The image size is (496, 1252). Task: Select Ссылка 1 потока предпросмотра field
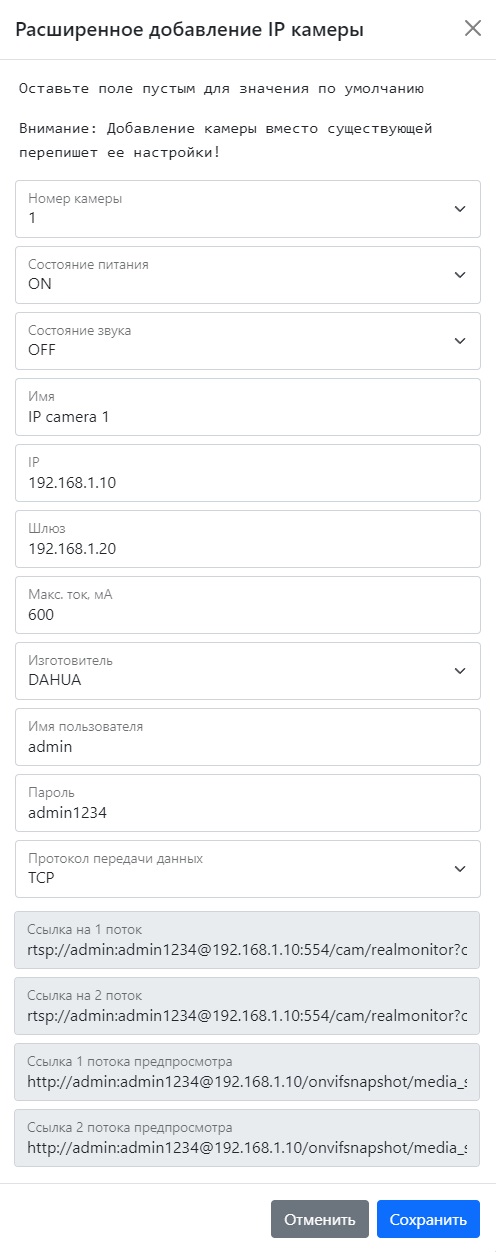point(248,1072)
